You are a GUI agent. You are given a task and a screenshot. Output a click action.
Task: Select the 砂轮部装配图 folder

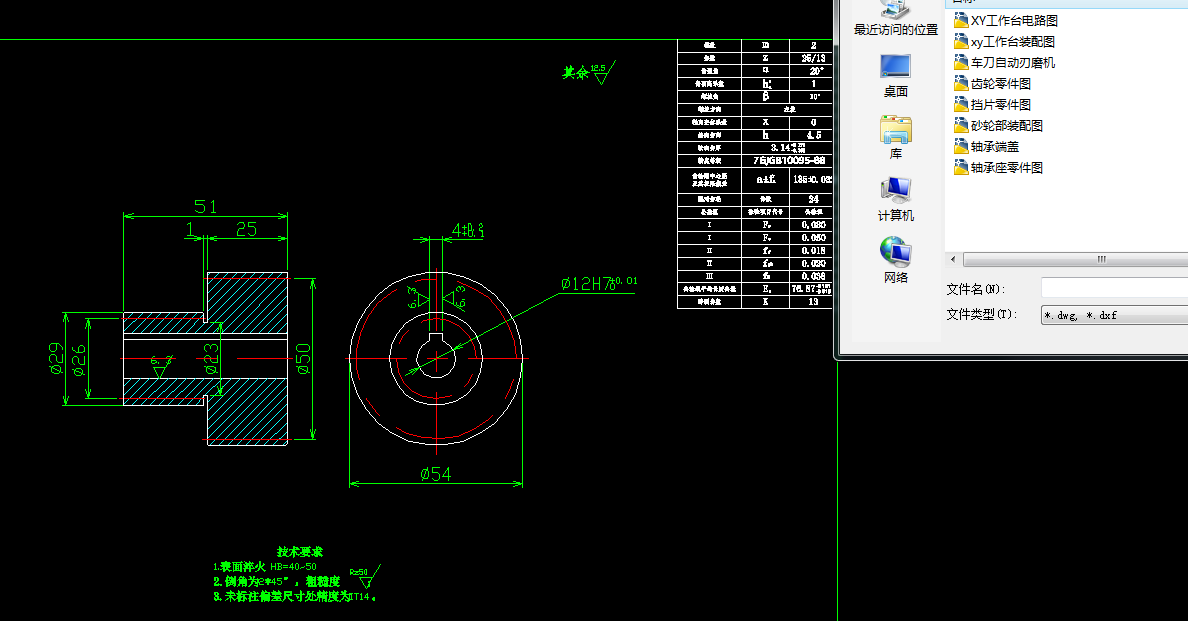pos(999,126)
